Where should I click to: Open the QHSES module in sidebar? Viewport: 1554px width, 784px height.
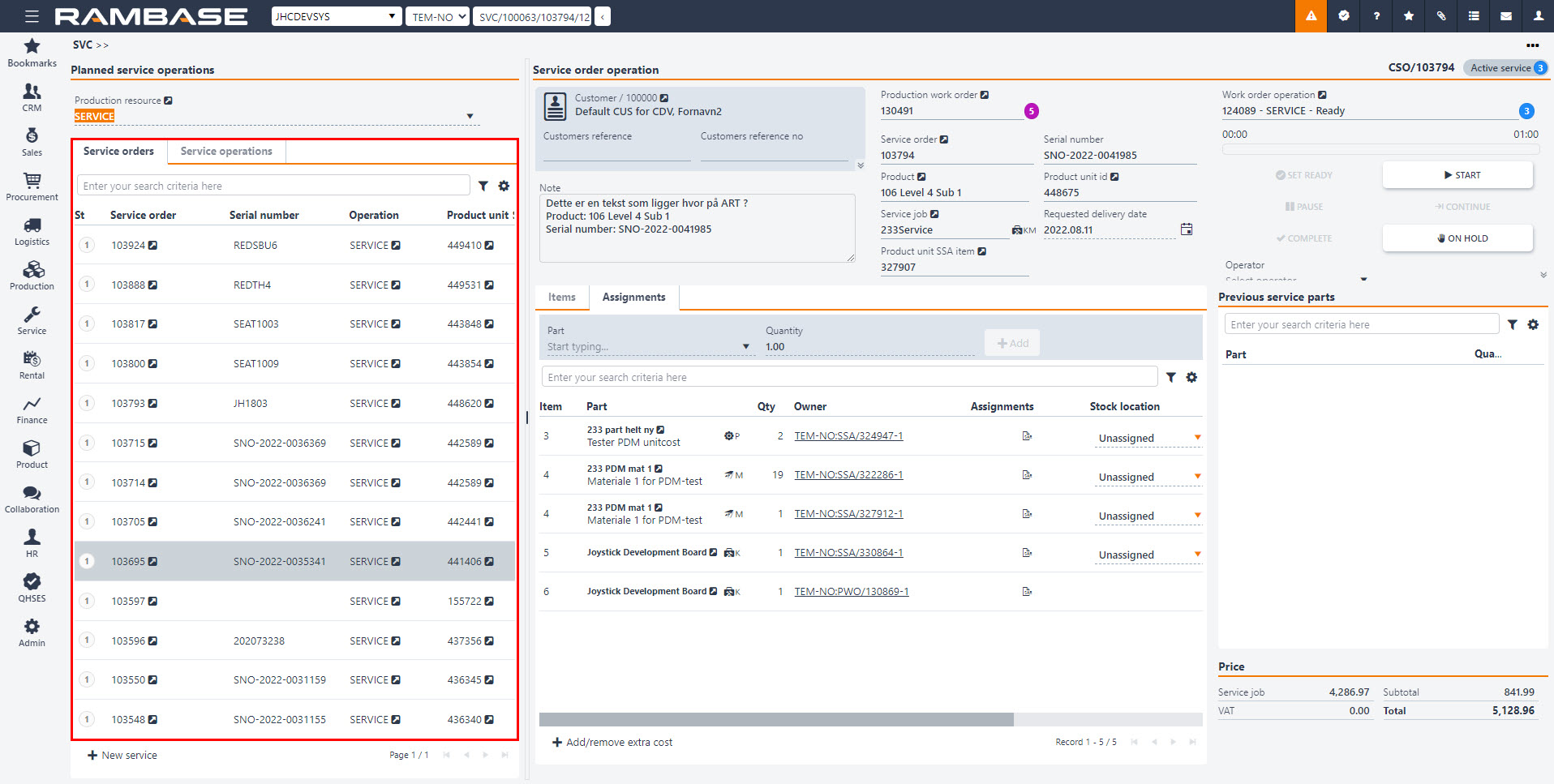32,588
